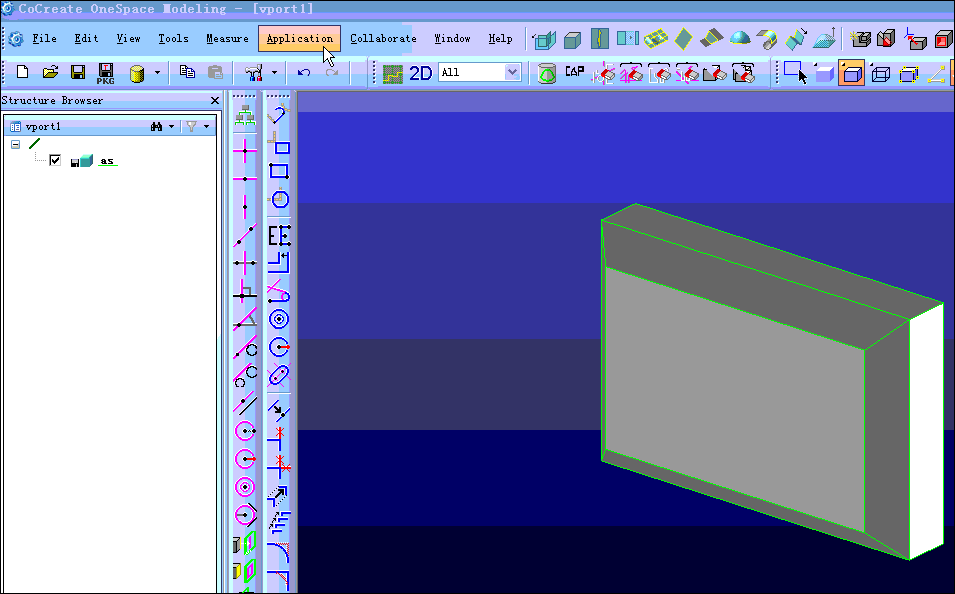Collapse the root tree node
The width and height of the screenshot is (955, 594).
(x=16, y=144)
